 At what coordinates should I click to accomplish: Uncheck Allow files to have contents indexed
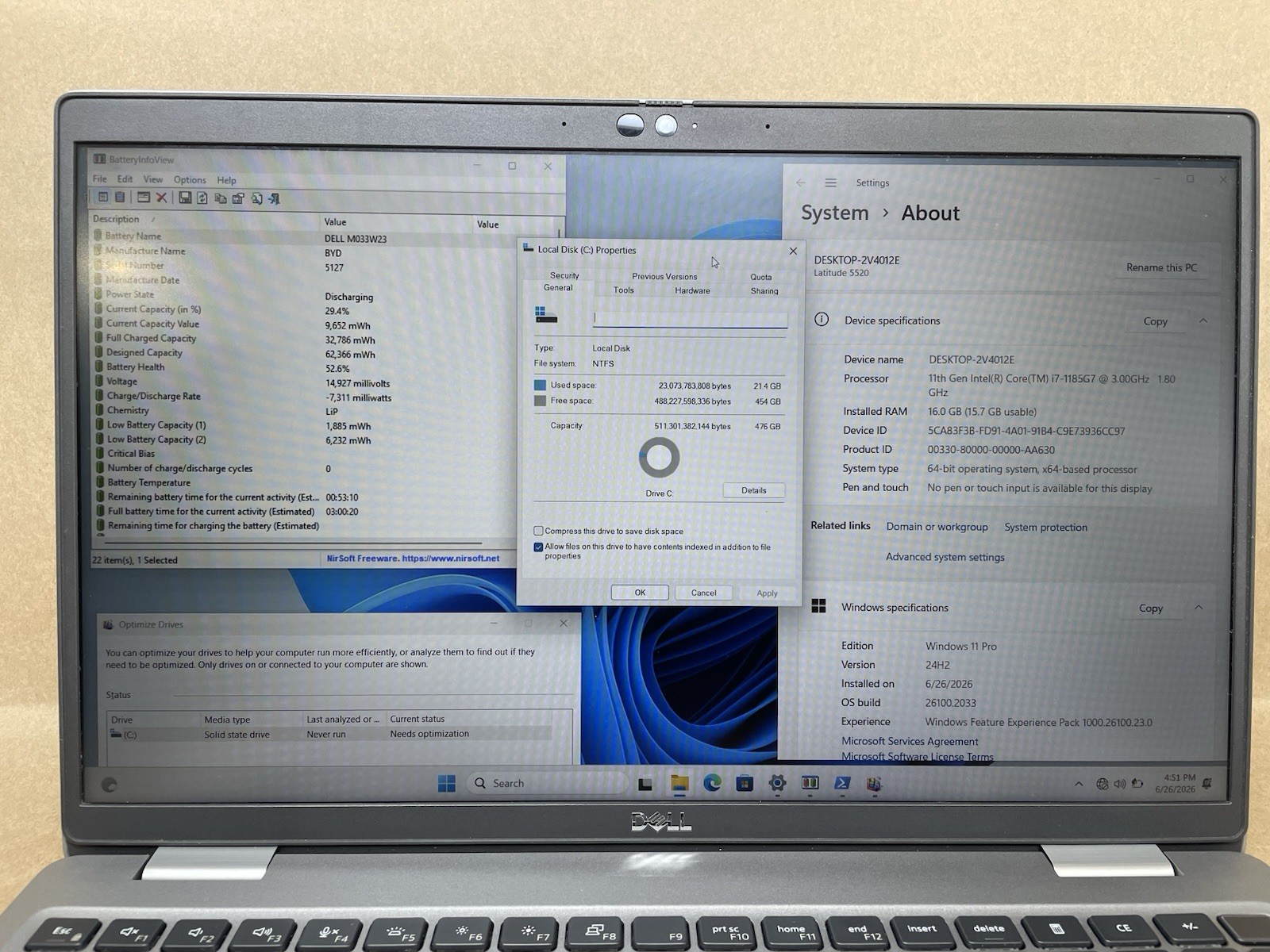tap(538, 547)
